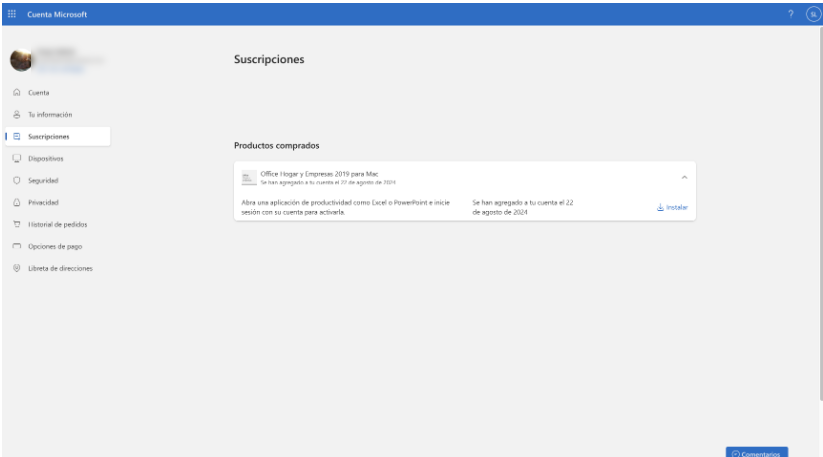Click the Seguridad shield icon
This screenshot has height=457, width=823.
(17, 180)
